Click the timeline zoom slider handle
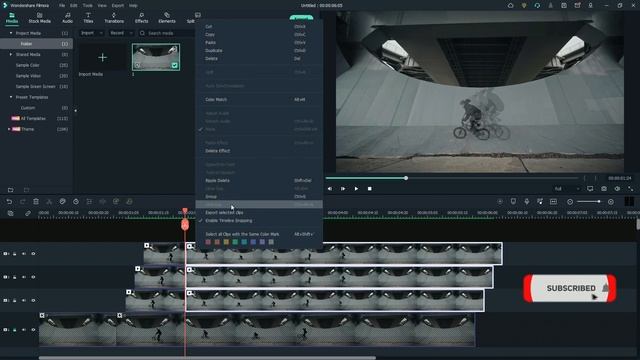Image resolution: width=640 pixels, height=360 pixels. click(x=599, y=202)
